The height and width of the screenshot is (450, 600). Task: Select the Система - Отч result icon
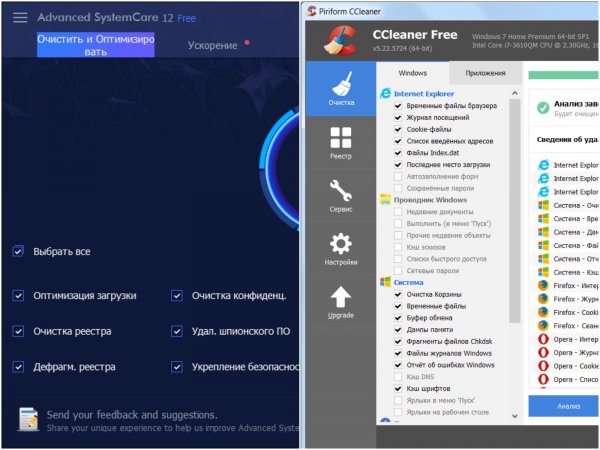coord(543,259)
